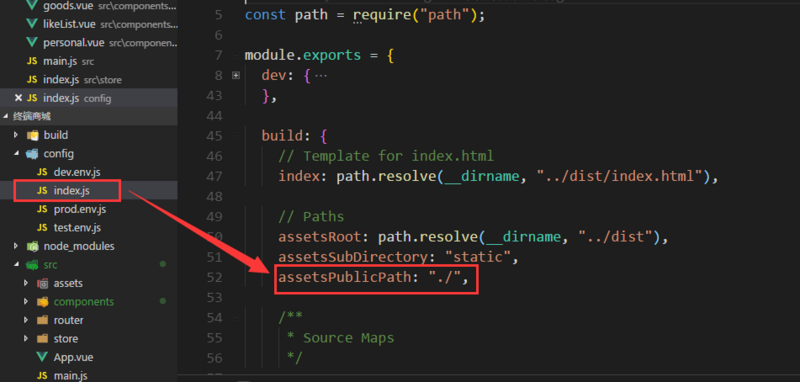
Task: Click the module.exports text on line 7
Action: pos(303,55)
